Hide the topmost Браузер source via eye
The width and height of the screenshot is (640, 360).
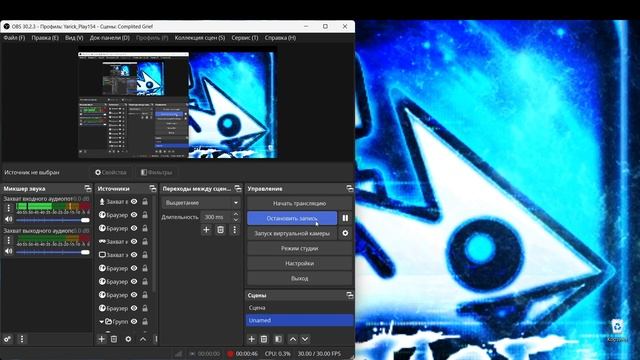(x=134, y=215)
